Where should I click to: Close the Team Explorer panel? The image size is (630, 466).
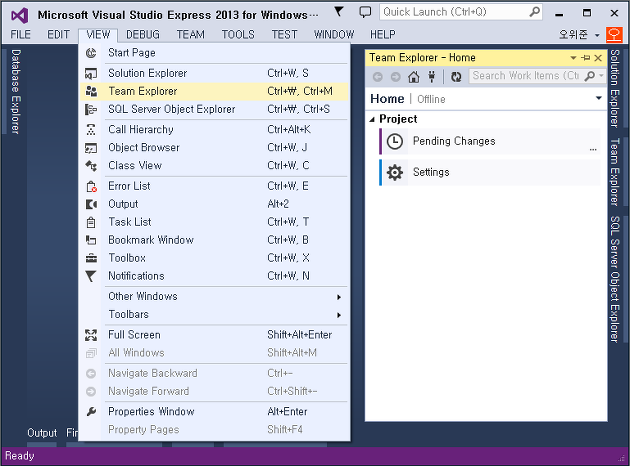[x=598, y=58]
